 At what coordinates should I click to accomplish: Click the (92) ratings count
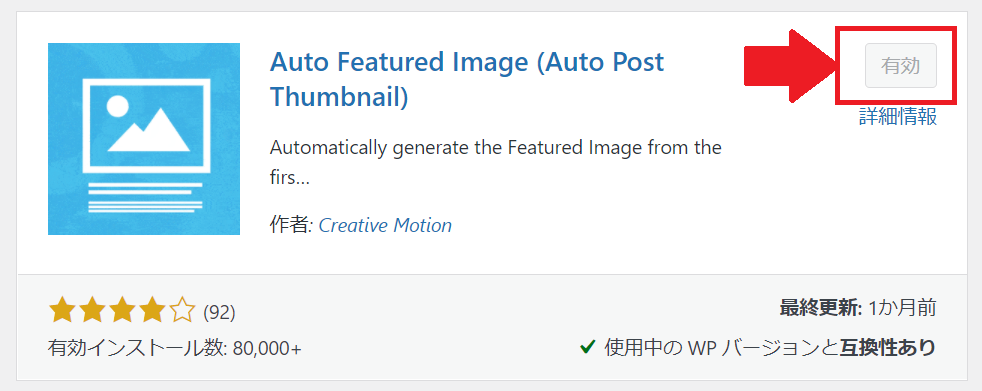click(219, 312)
